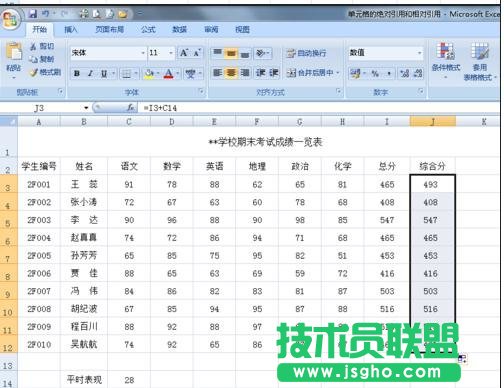The height and width of the screenshot is (388, 504).
Task: Expand the font size 11 dropdown
Action: pos(171,53)
